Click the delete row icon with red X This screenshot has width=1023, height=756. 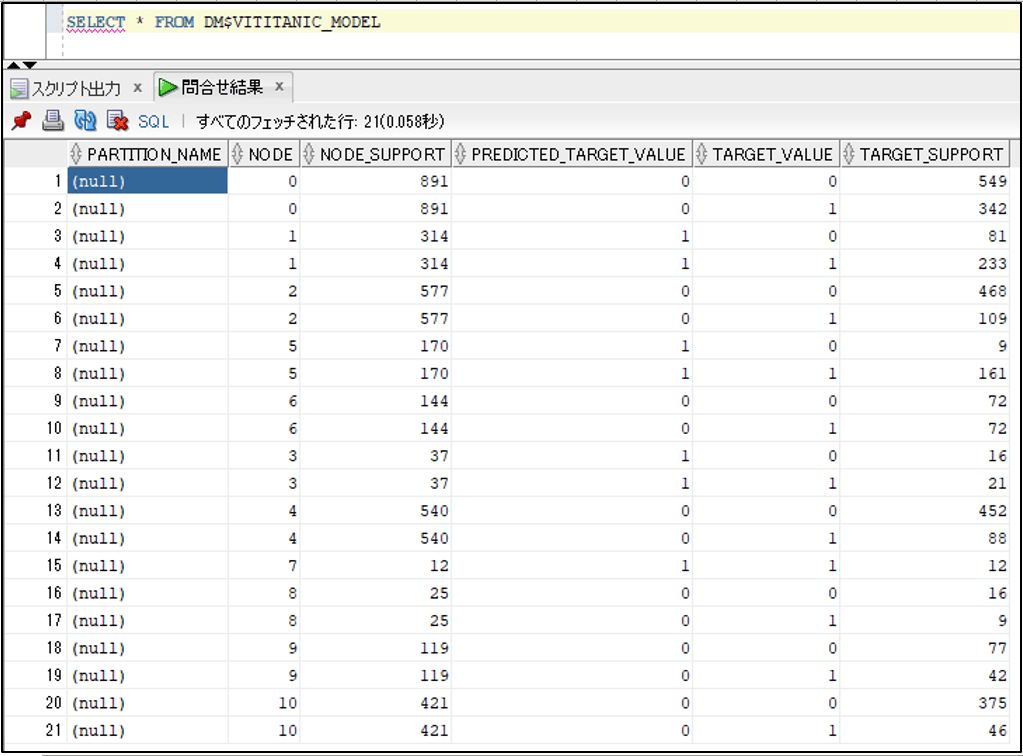click(x=118, y=121)
